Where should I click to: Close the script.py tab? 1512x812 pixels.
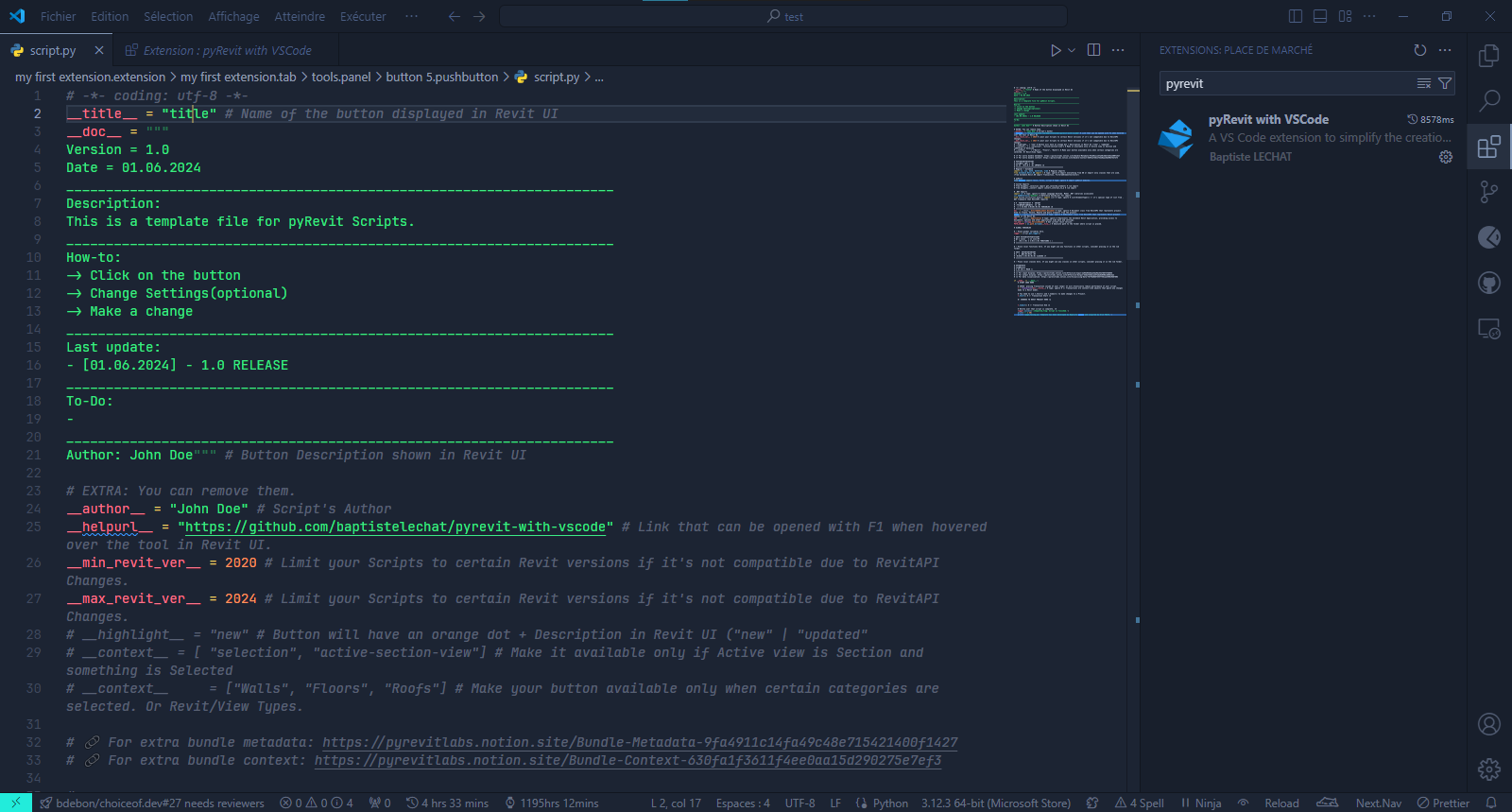(x=98, y=50)
